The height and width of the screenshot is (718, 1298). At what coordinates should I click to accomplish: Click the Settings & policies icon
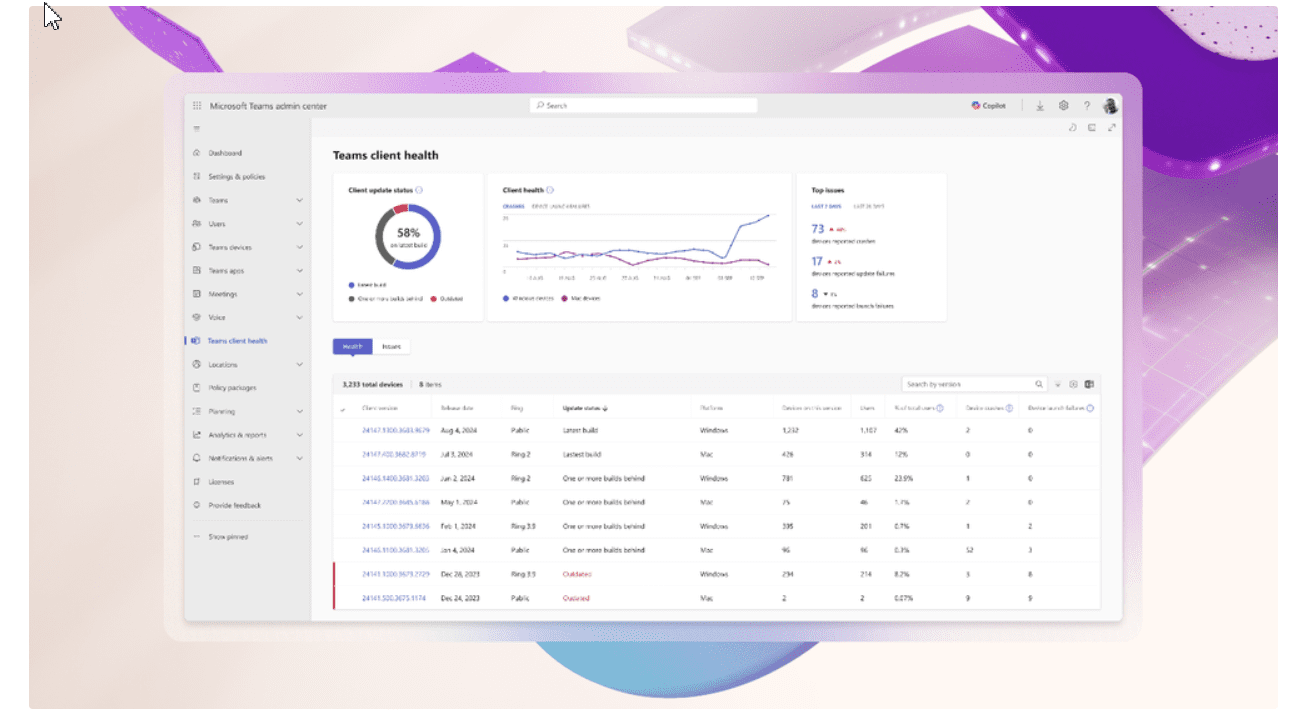[x=197, y=177]
